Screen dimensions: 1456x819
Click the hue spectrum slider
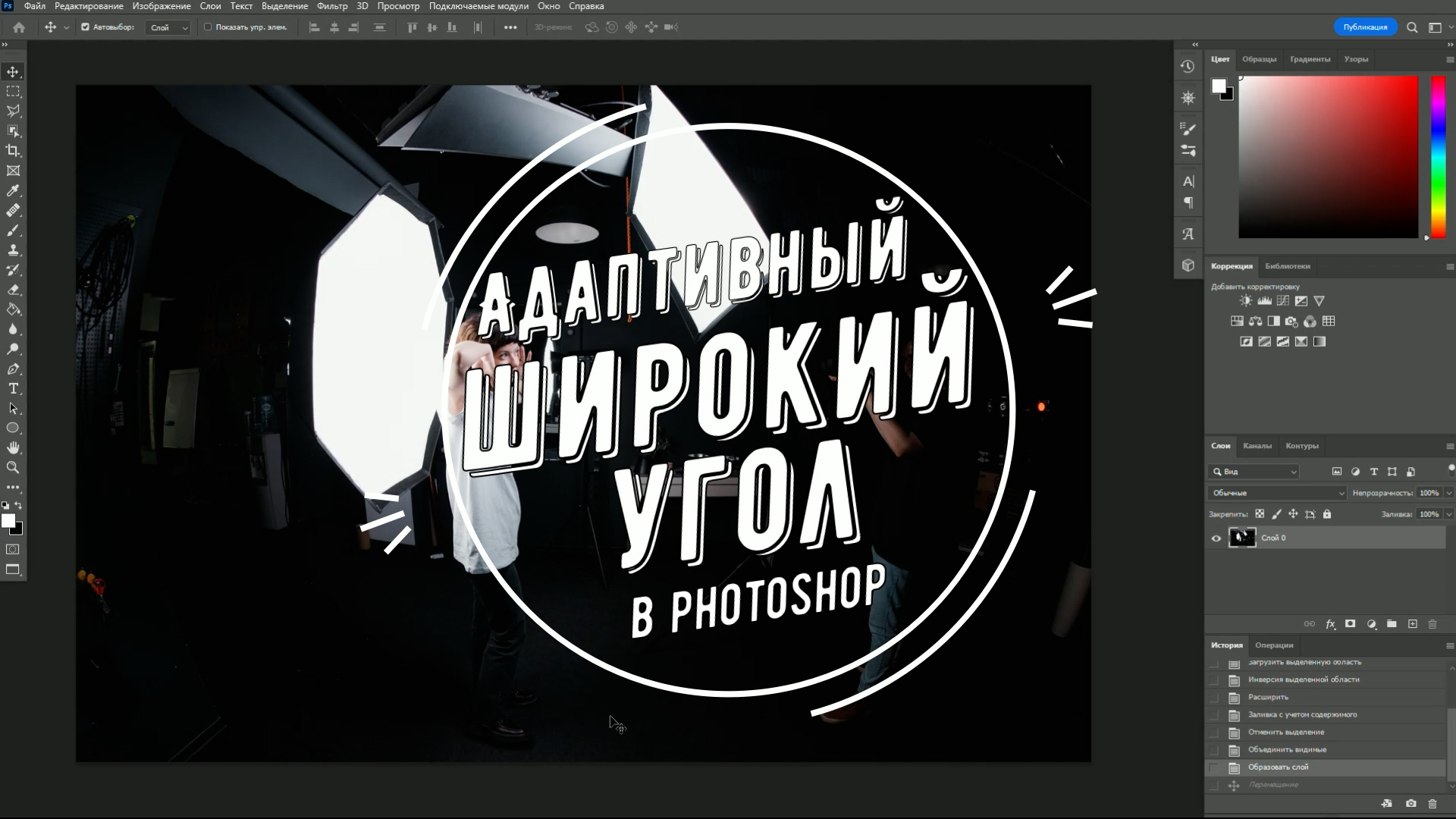click(1438, 157)
